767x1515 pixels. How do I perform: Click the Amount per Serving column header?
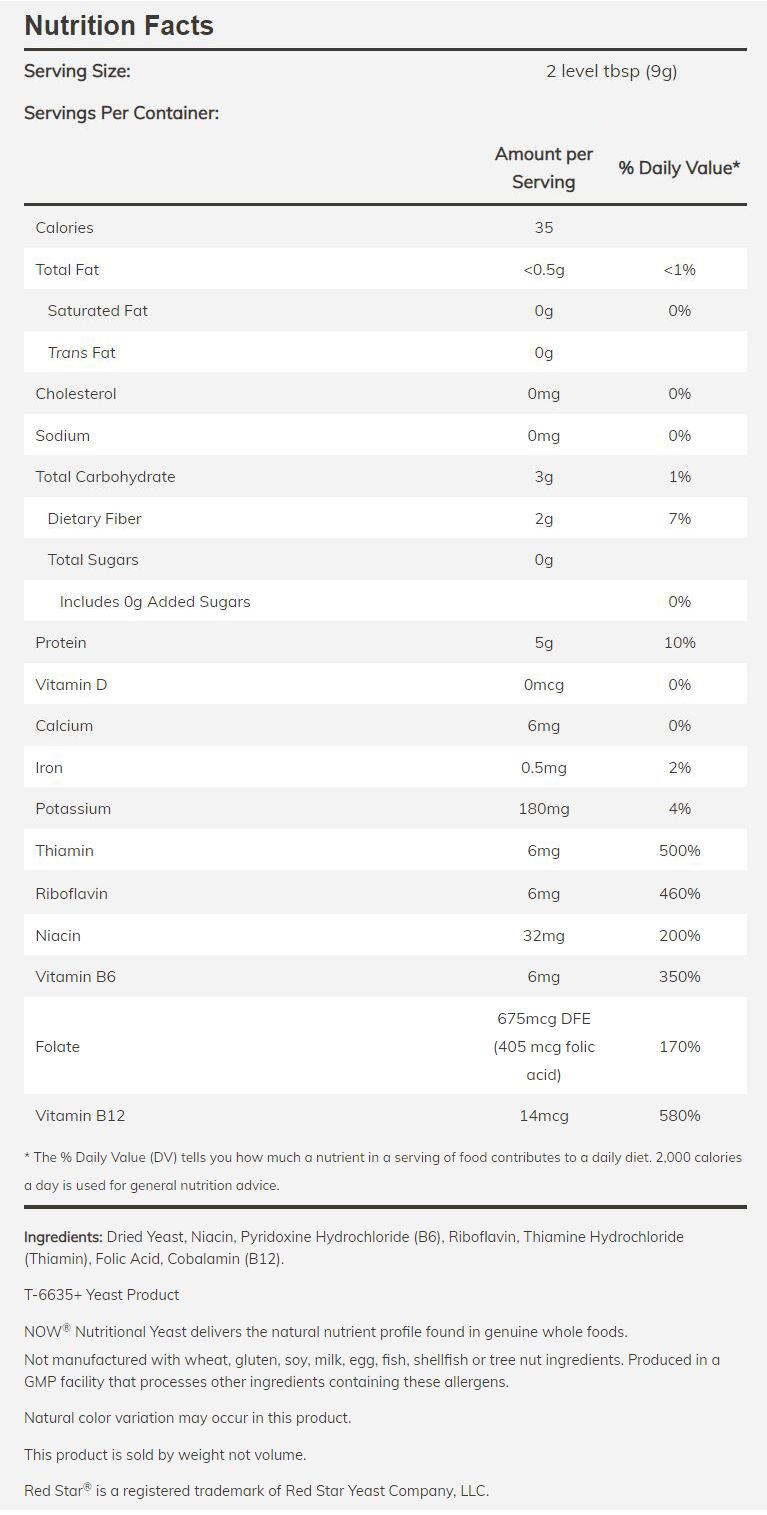(543, 167)
